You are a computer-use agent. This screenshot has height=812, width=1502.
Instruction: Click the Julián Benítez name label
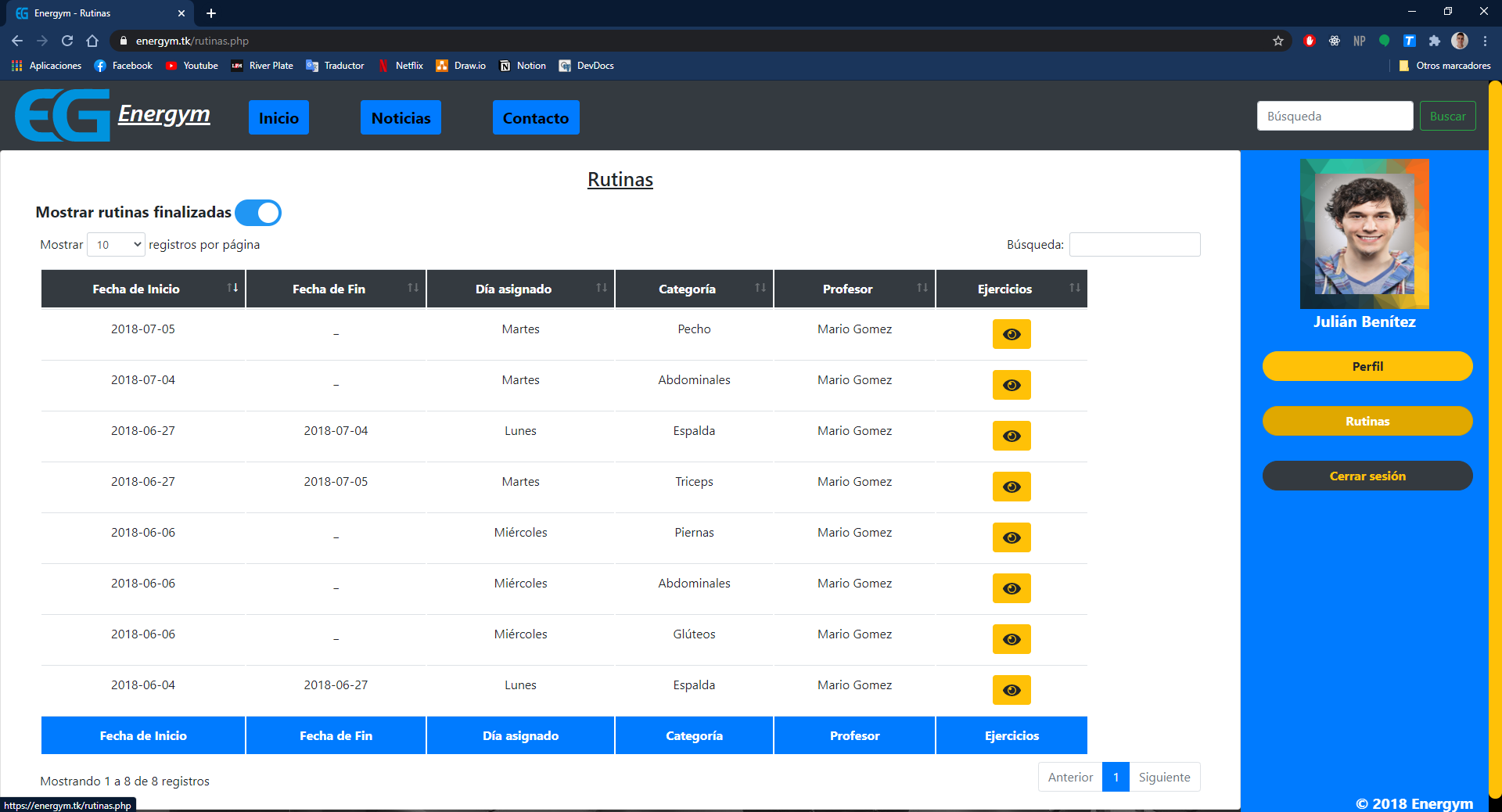pyautogui.click(x=1364, y=322)
